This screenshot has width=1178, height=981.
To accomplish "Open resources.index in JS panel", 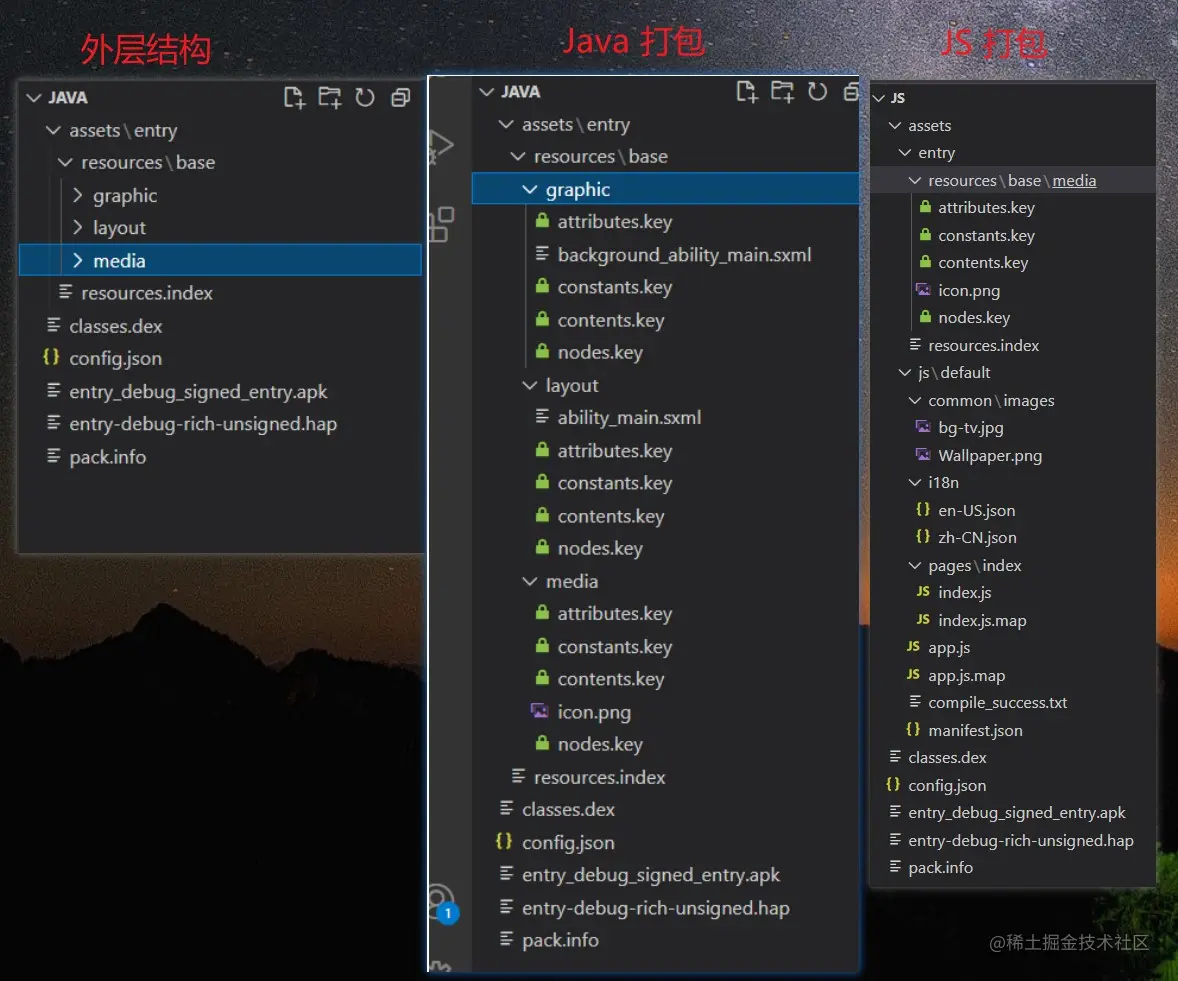I will click(x=983, y=346).
